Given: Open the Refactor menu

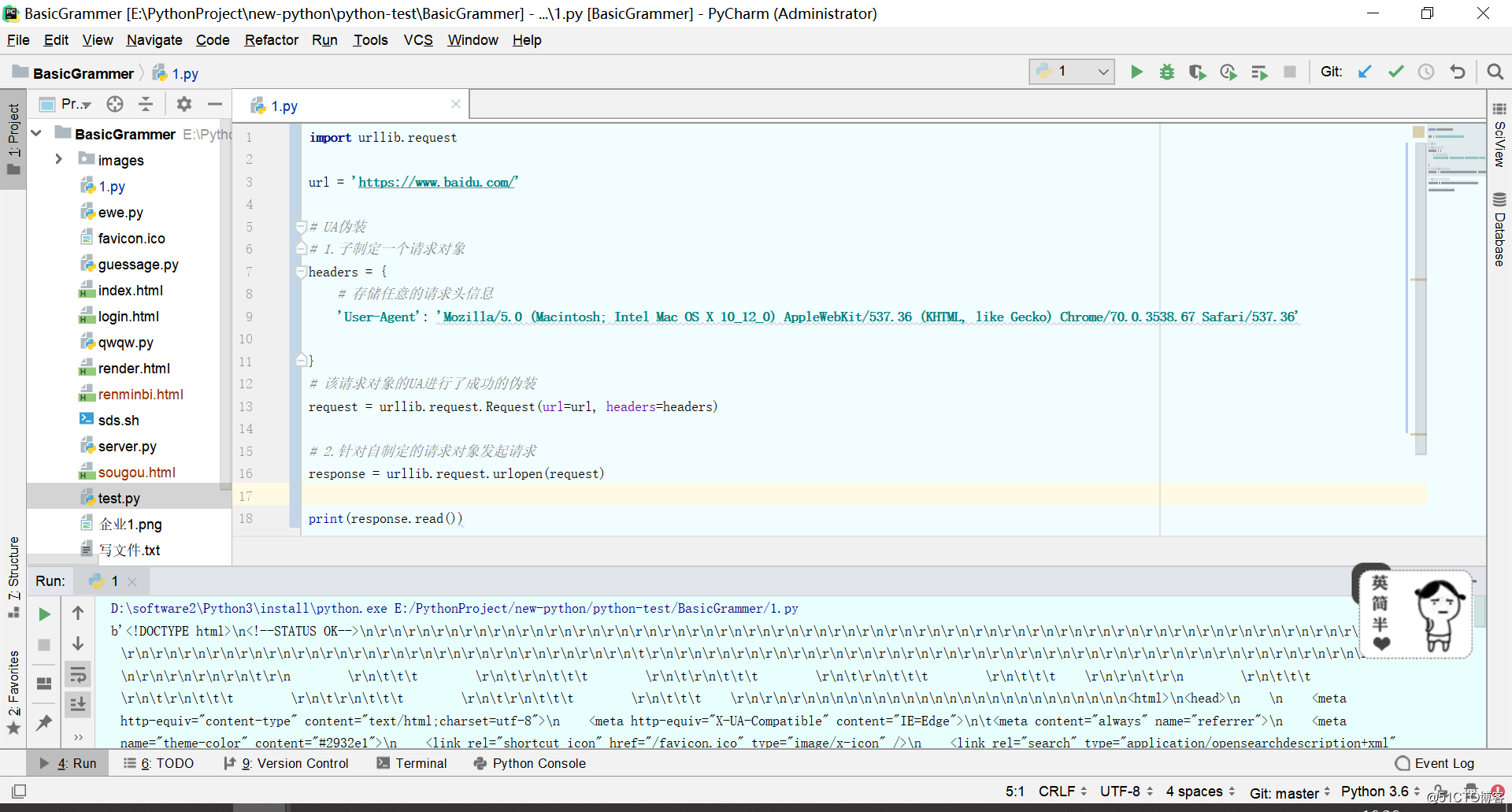Looking at the screenshot, I should pos(272,40).
